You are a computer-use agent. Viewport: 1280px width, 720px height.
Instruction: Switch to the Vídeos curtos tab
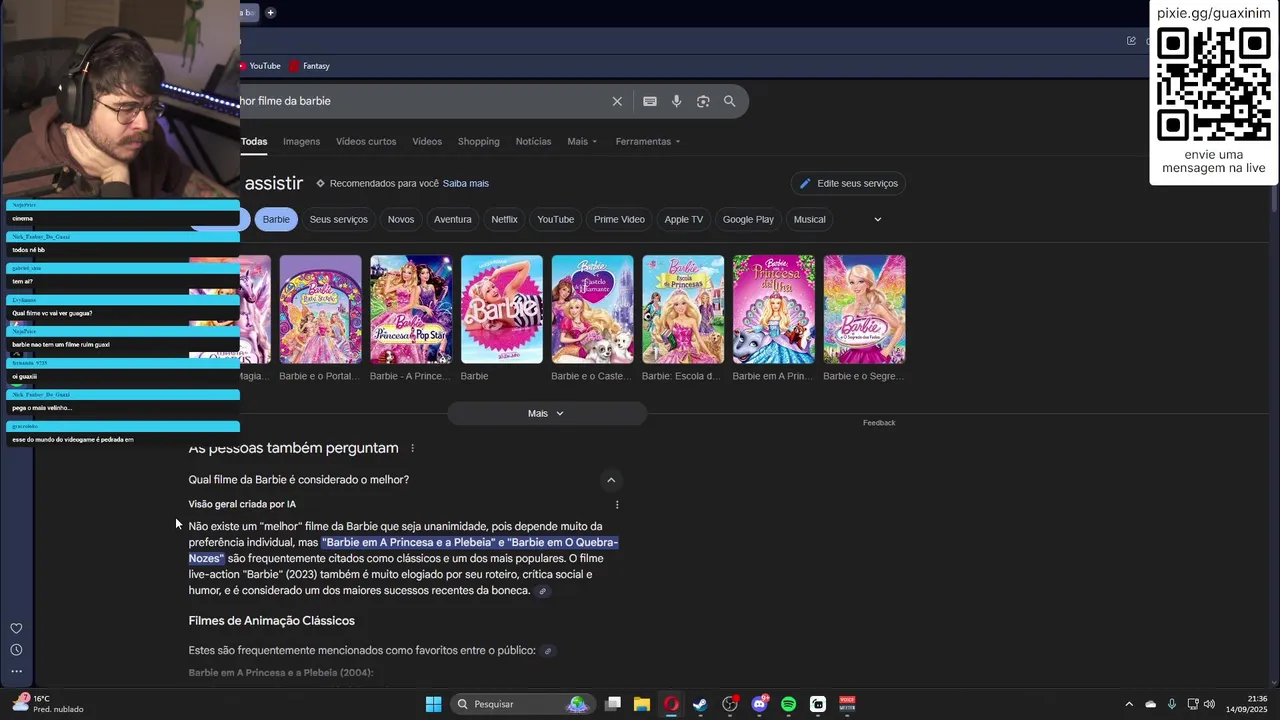(366, 142)
